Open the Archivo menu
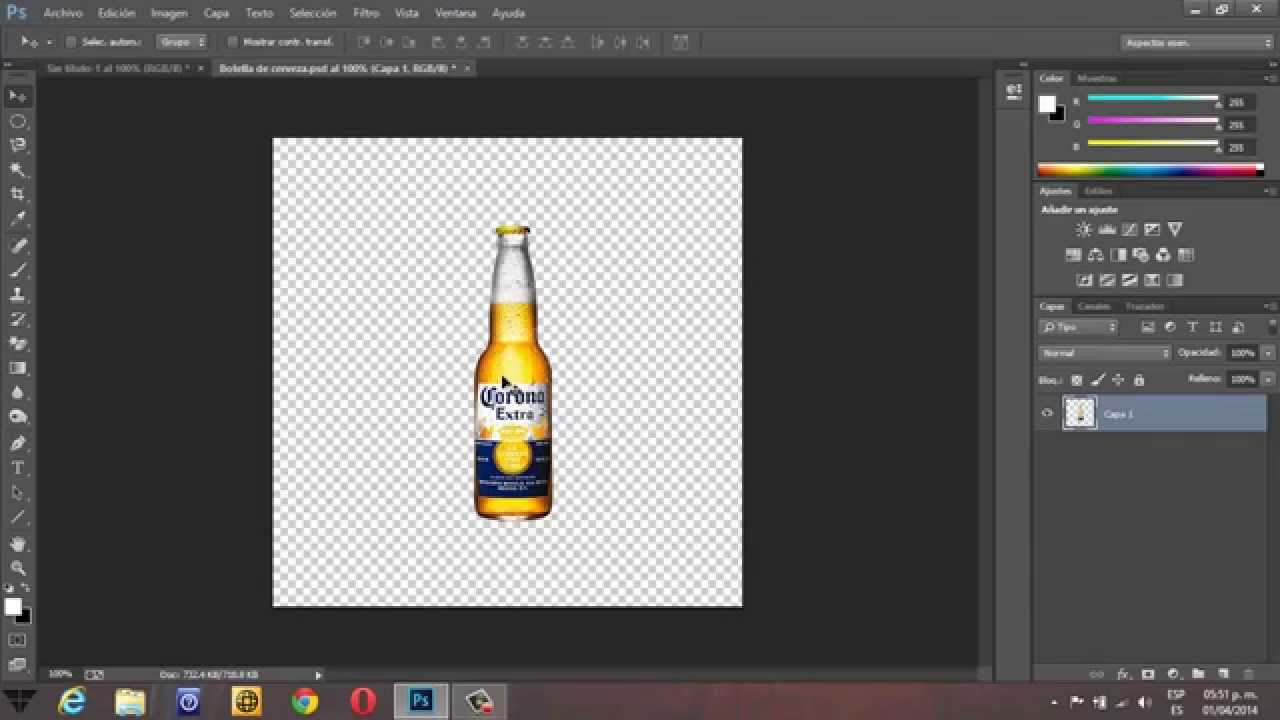 tap(63, 13)
